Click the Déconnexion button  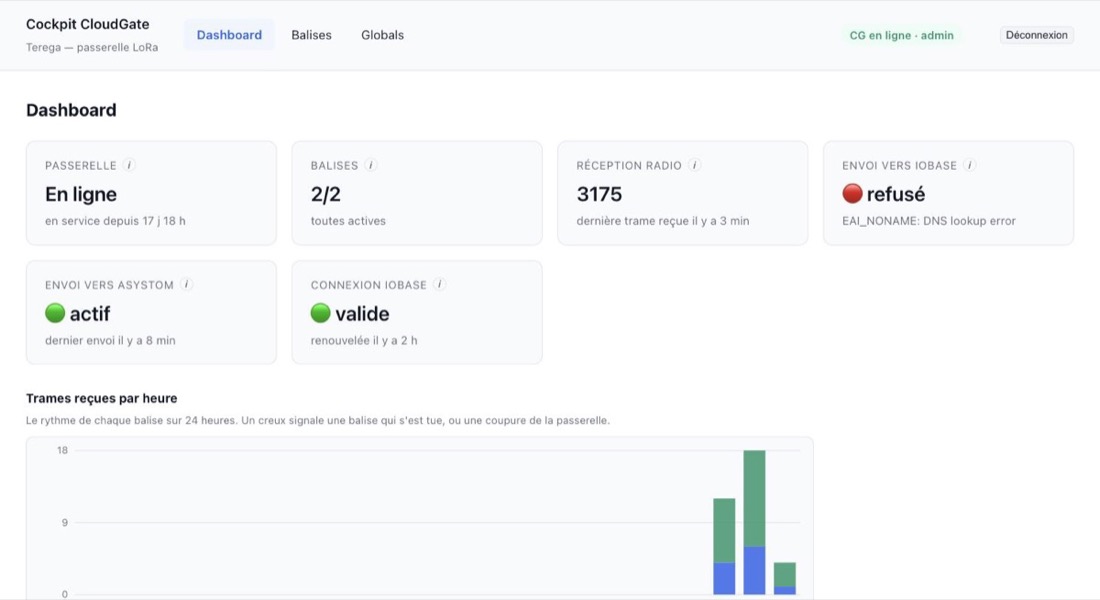tap(1036, 35)
